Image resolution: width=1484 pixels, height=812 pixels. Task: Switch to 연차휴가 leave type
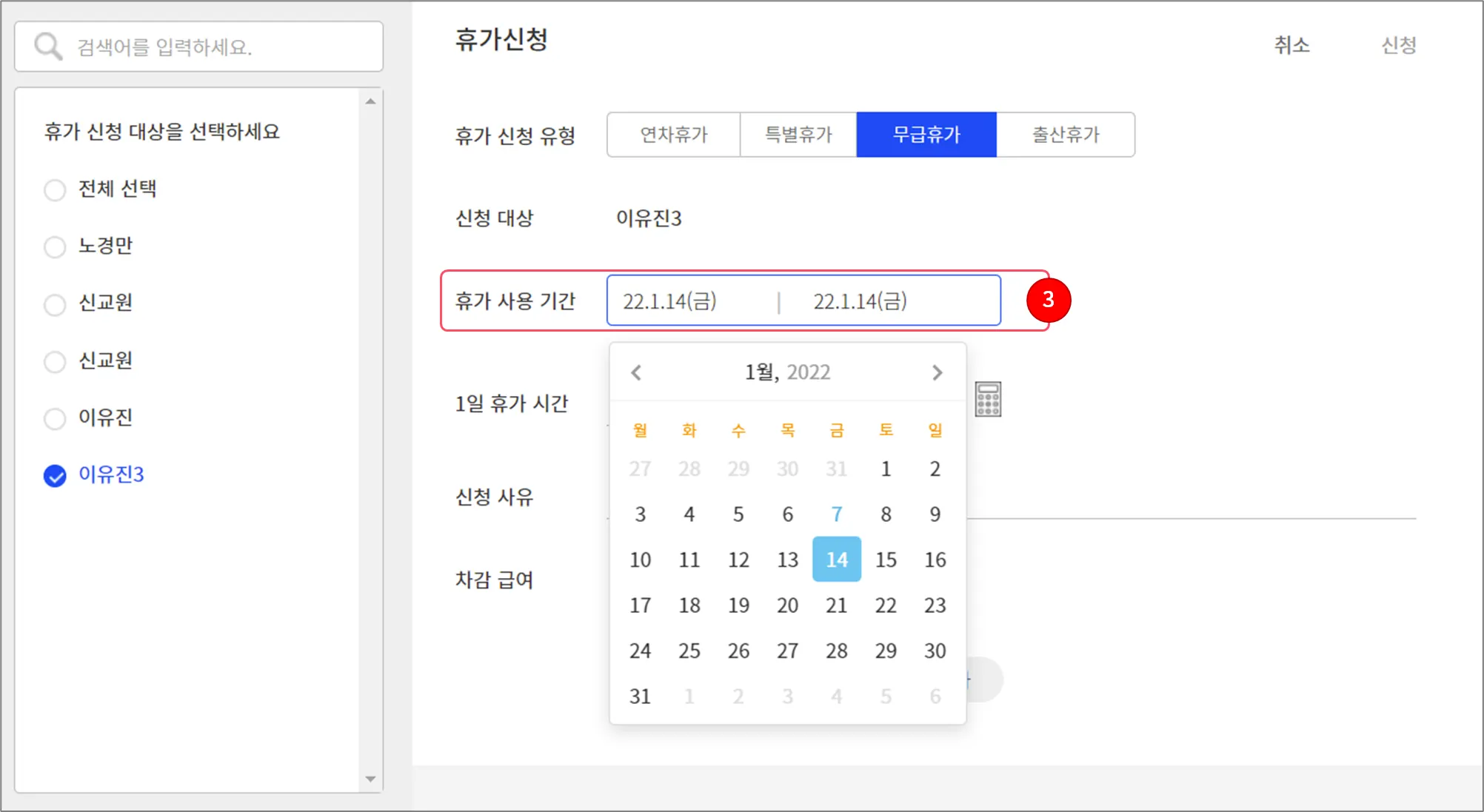click(x=673, y=135)
